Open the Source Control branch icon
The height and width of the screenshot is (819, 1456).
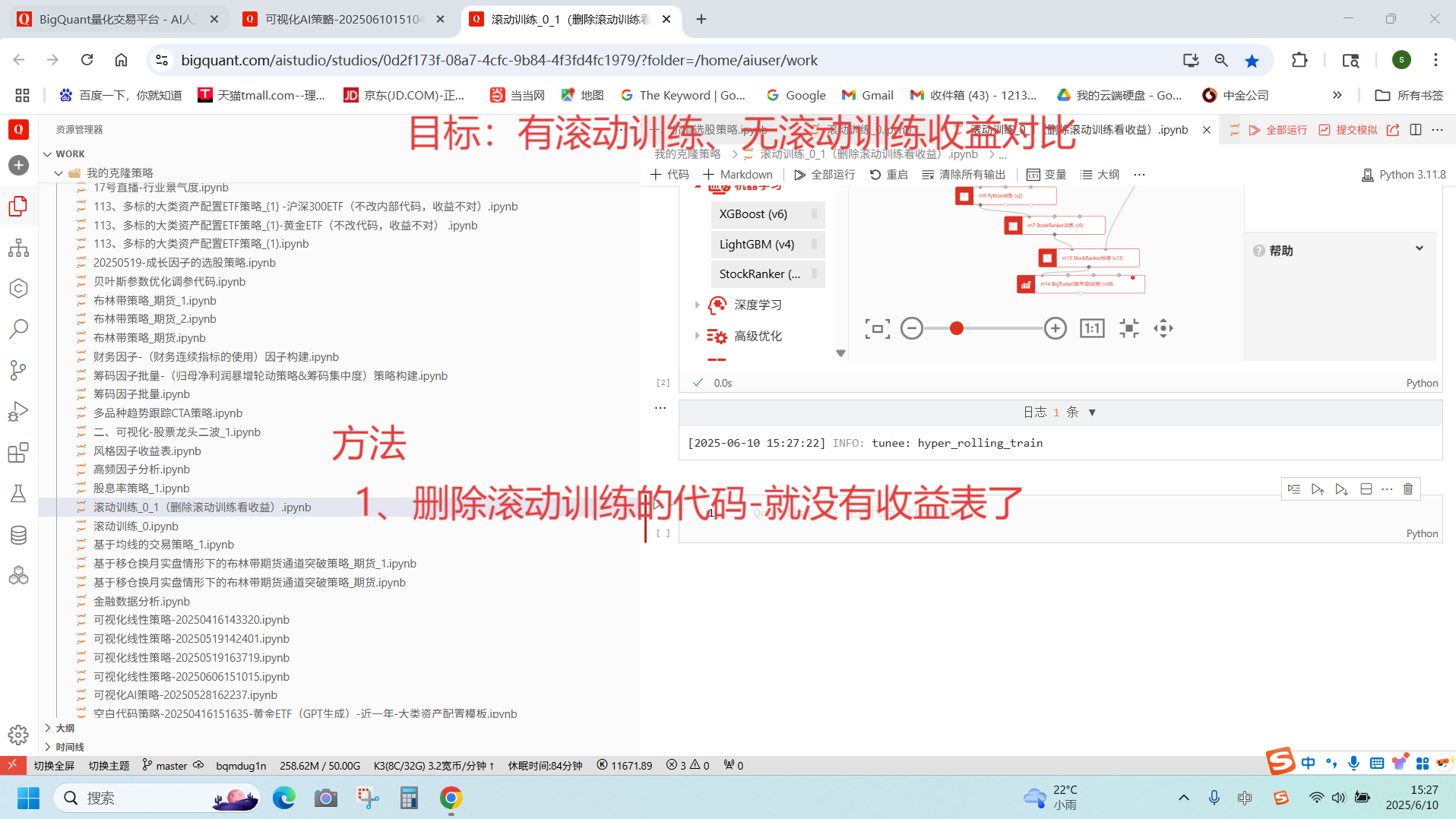(x=18, y=370)
